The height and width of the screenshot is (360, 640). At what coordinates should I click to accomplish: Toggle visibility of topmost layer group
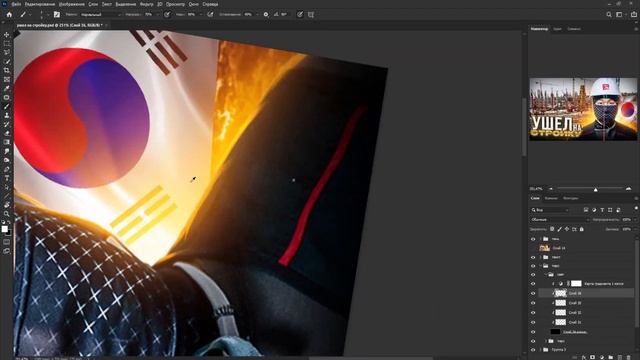[x=533, y=239]
